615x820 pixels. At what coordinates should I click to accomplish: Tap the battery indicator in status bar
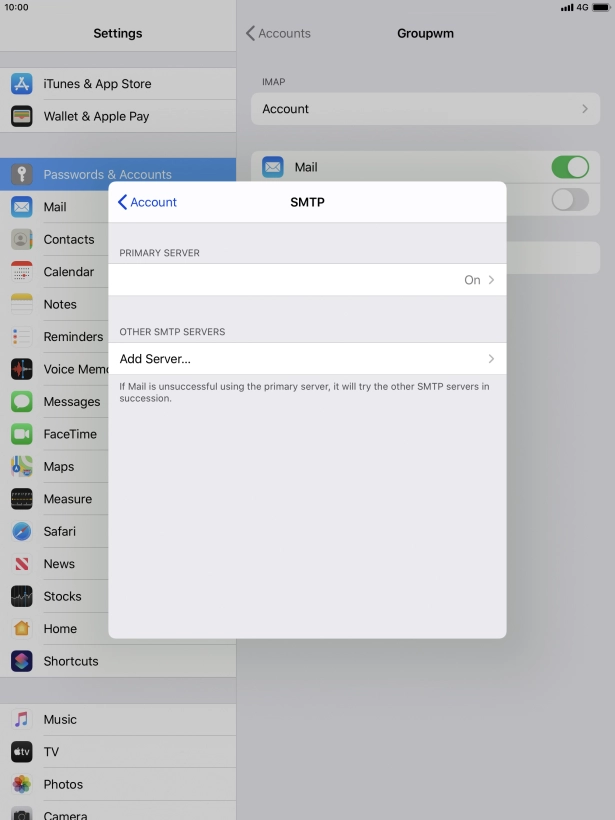[601, 7]
